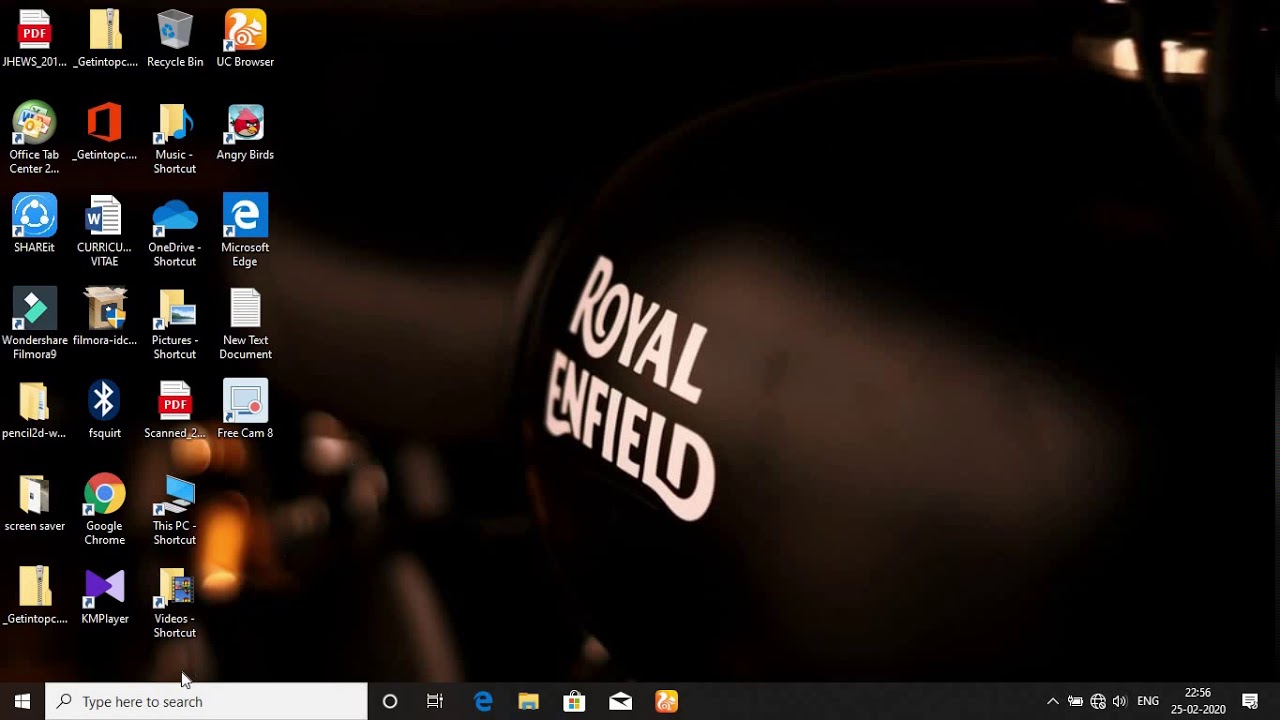Select the Videos - Shortcut folder
This screenshot has width=1280, height=720.
pyautogui.click(x=175, y=603)
